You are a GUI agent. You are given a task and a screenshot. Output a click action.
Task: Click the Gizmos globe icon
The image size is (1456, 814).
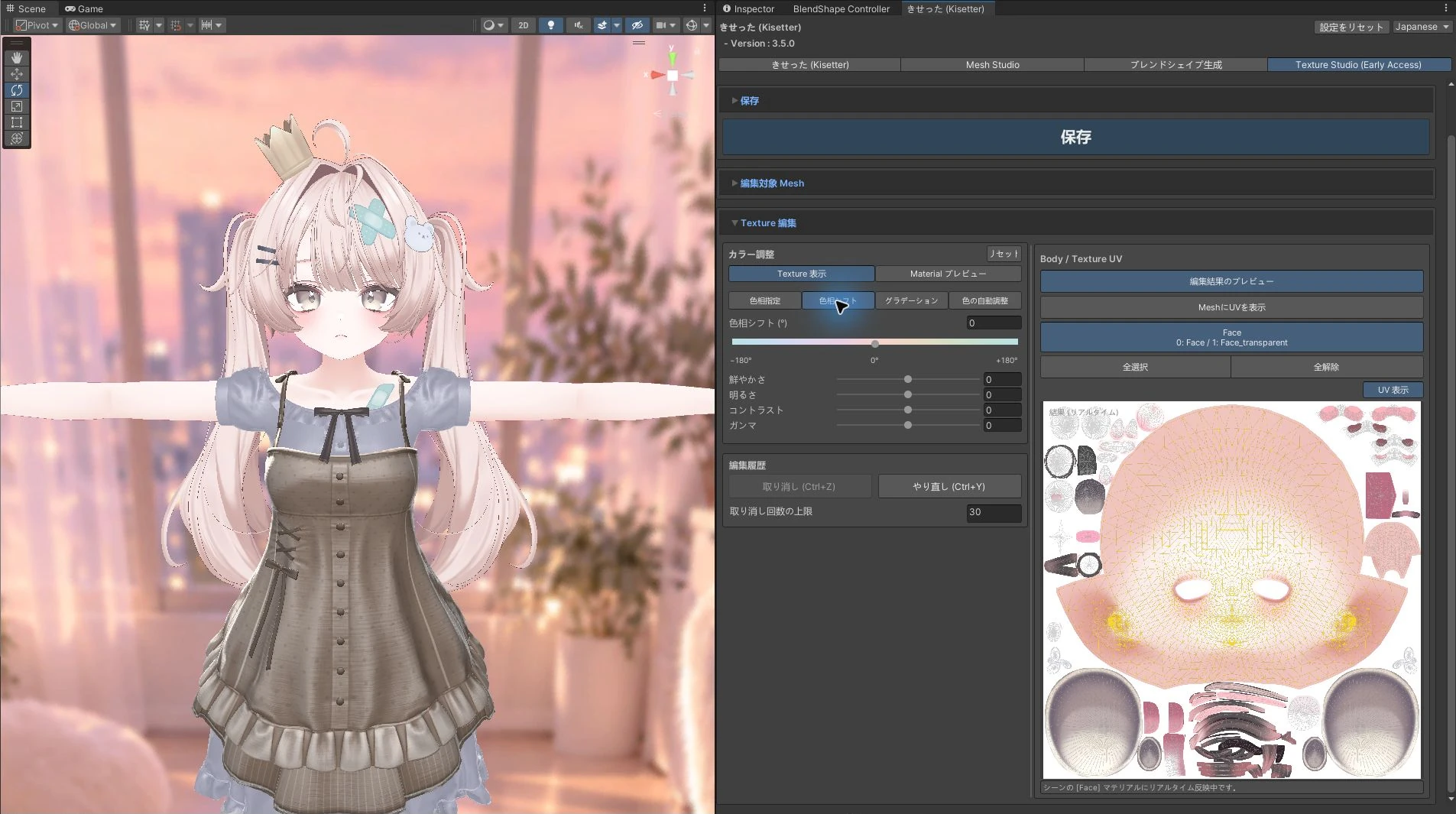[x=692, y=25]
